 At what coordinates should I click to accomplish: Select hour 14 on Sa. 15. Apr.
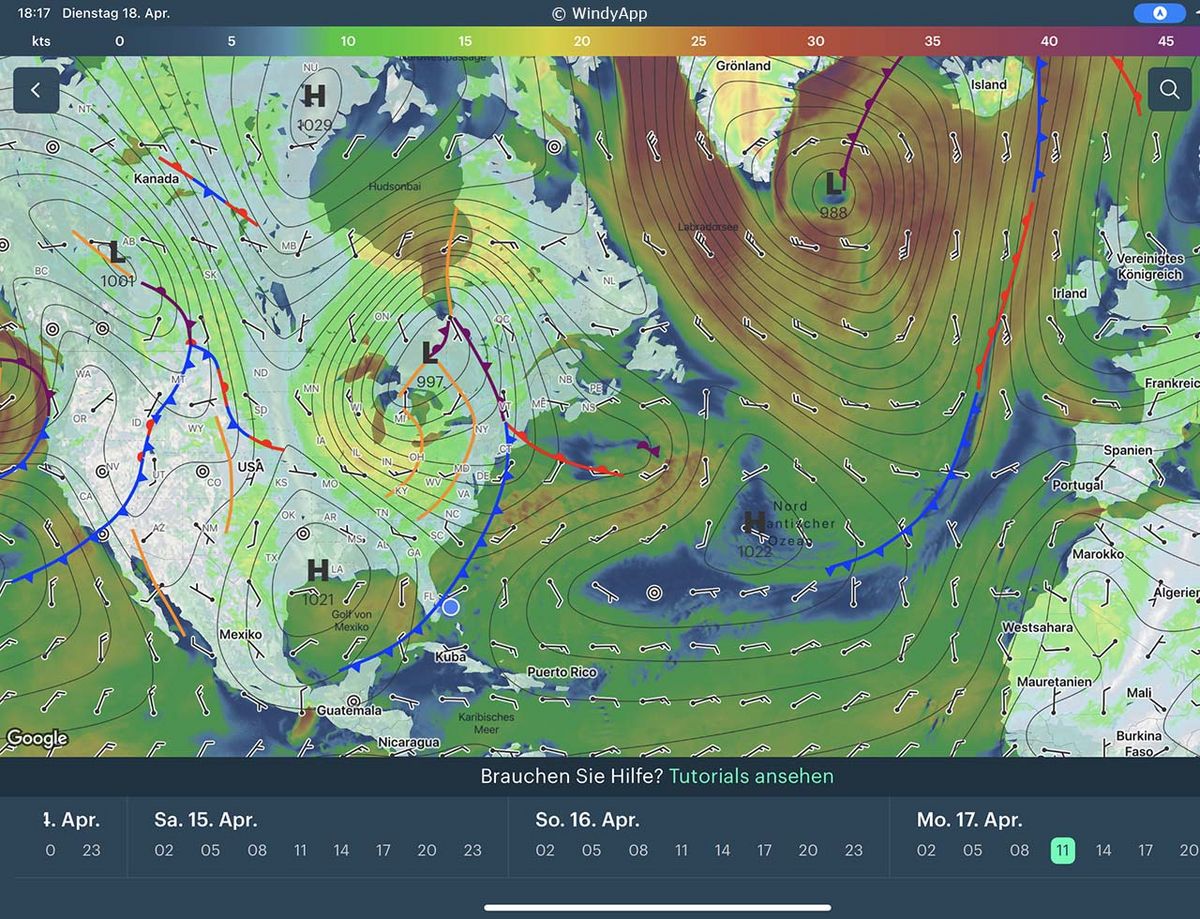341,851
